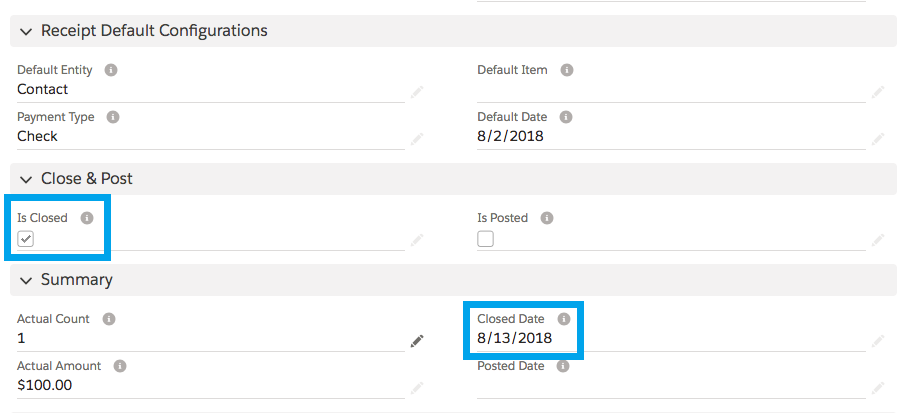Click info icon next to Is Posted
The width and height of the screenshot is (903, 413).
pyautogui.click(x=548, y=217)
